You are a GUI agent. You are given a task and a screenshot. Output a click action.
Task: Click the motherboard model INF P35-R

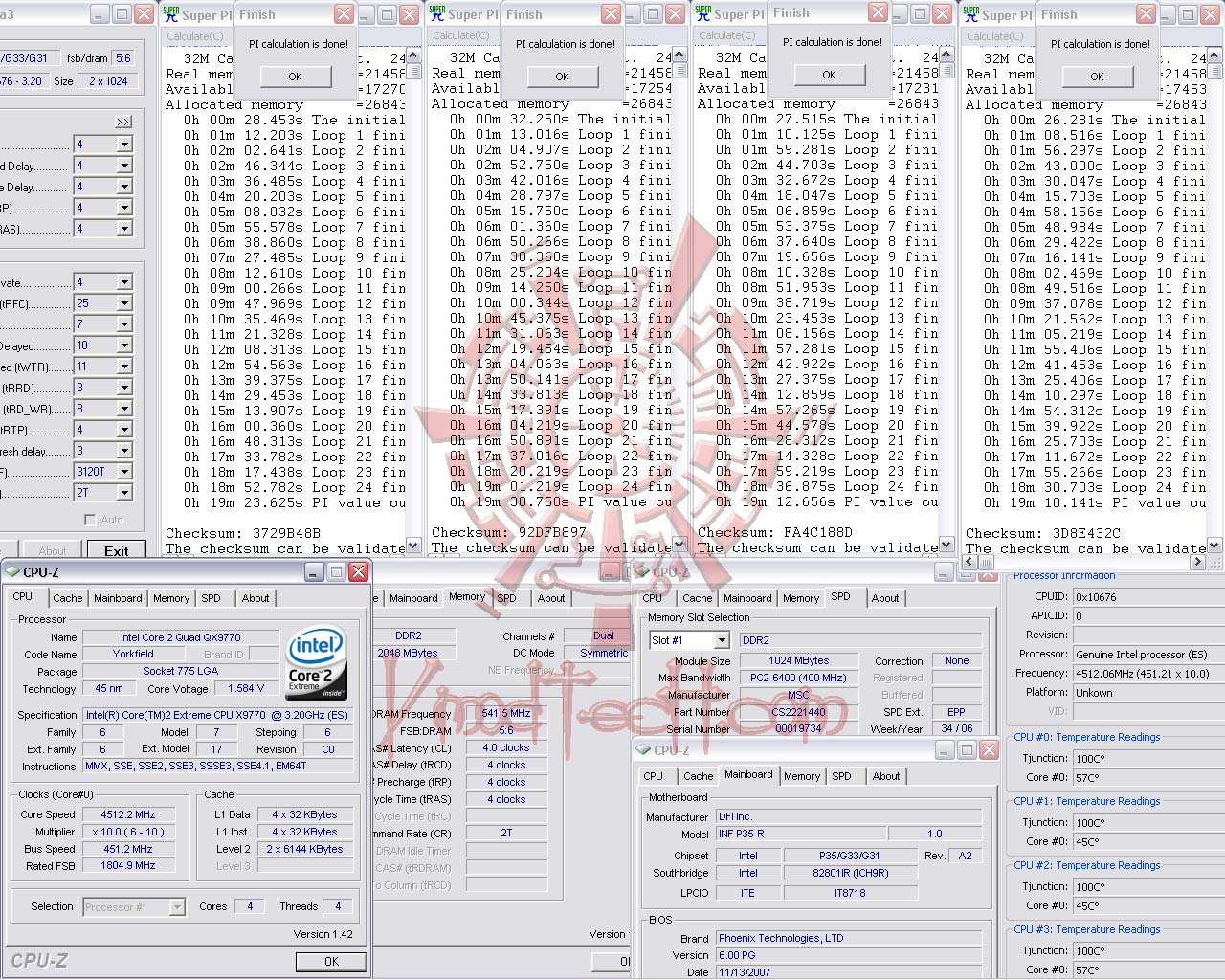coord(799,834)
